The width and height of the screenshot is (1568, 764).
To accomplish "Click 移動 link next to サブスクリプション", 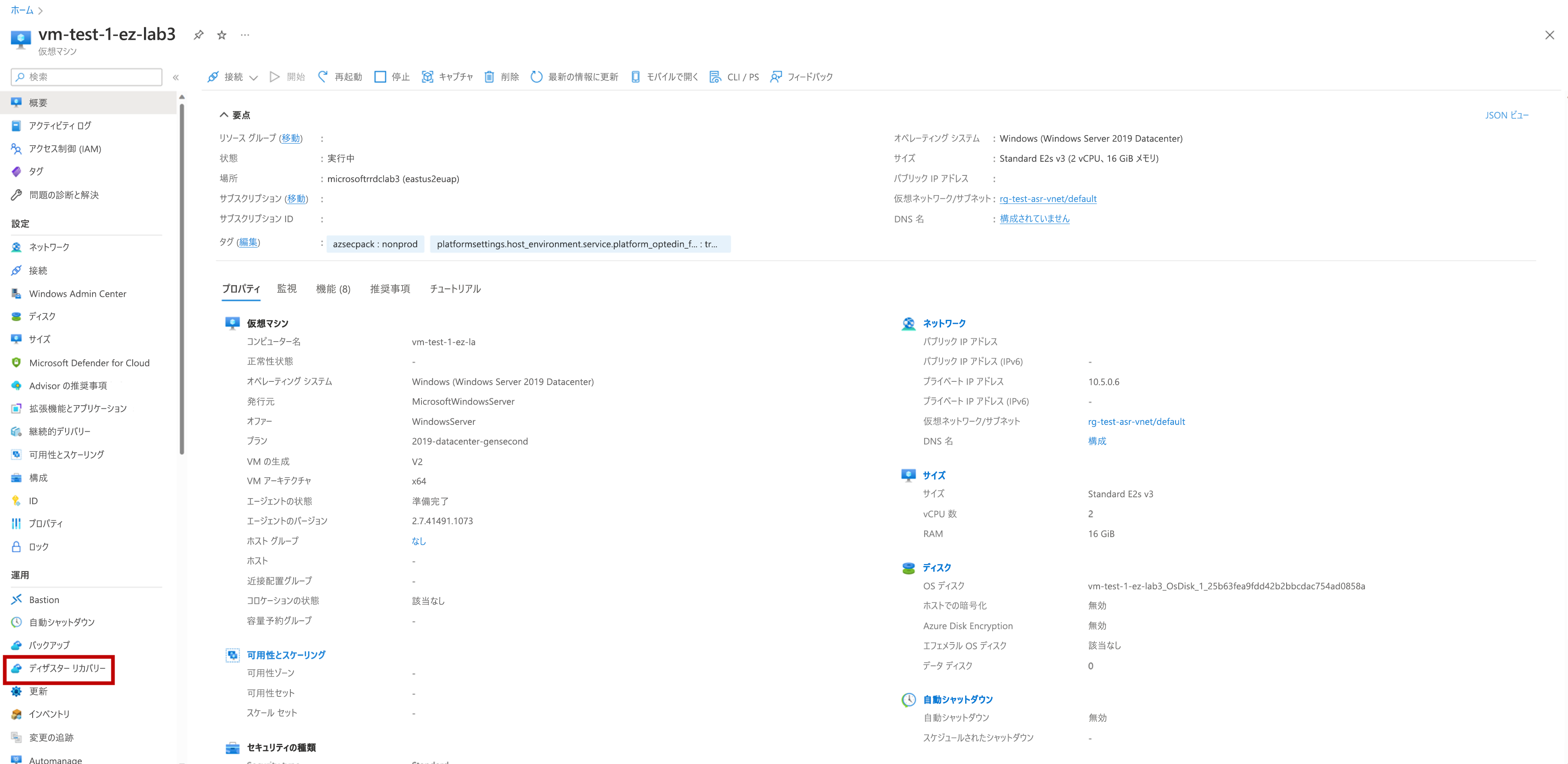I will point(296,198).
